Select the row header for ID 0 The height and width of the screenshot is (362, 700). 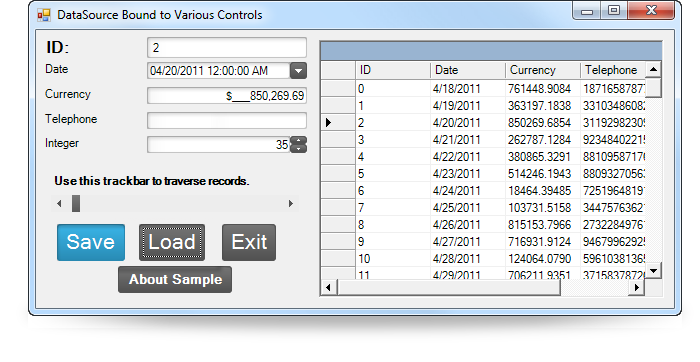[338, 88]
